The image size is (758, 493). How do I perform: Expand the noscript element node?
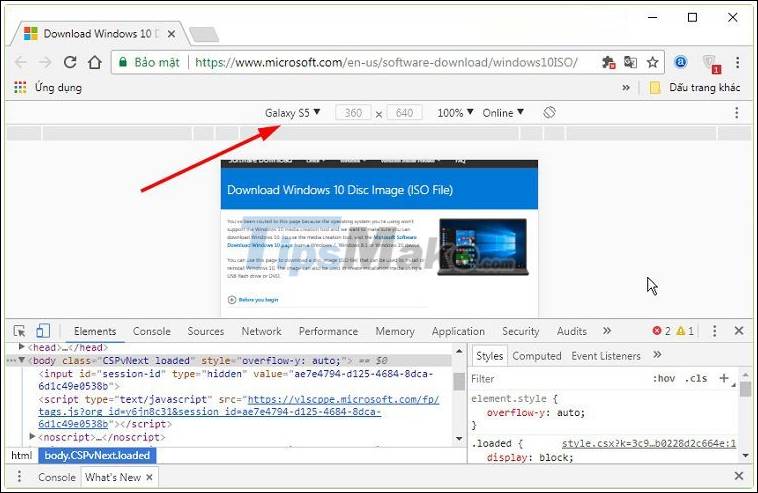(32, 436)
